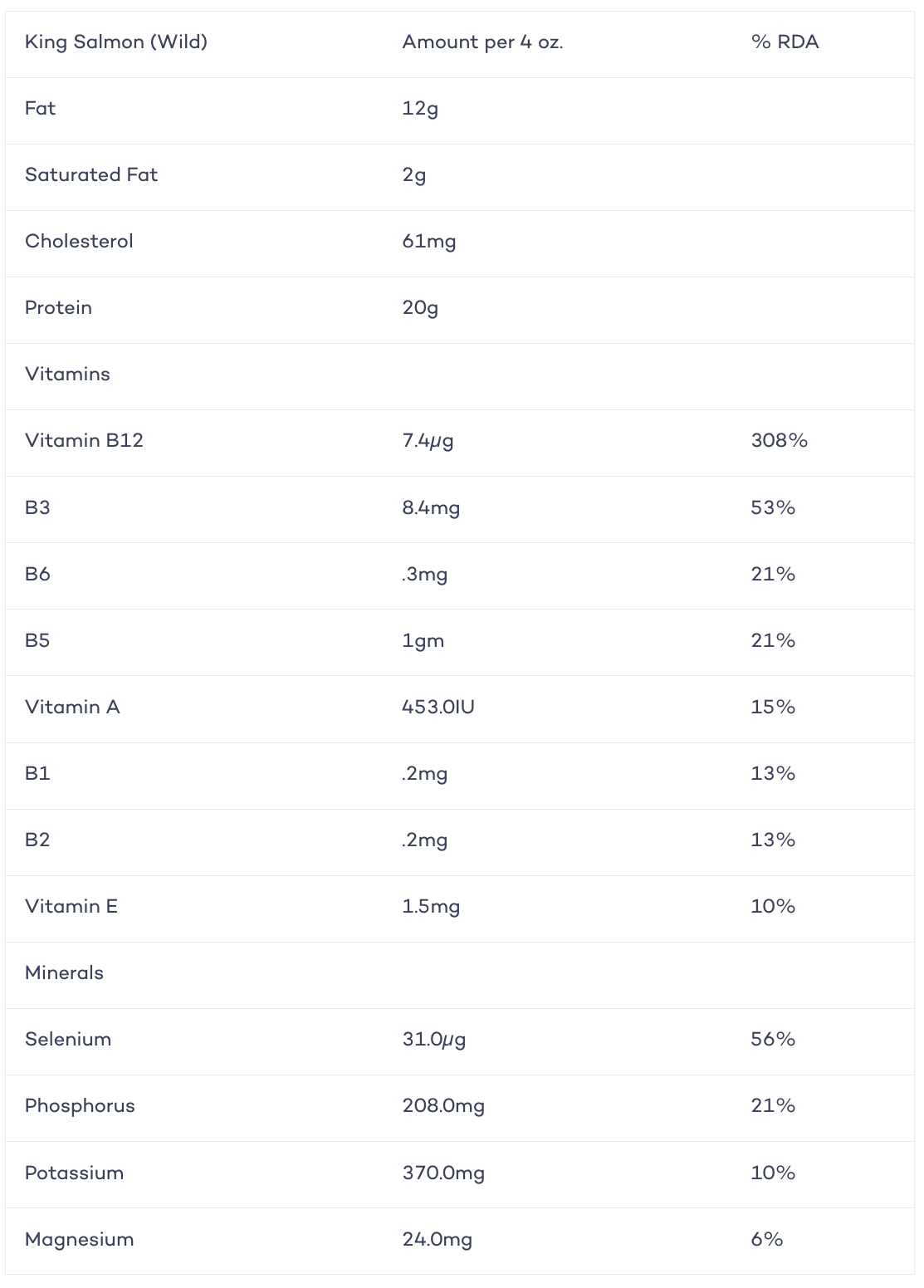Image resolution: width=924 pixels, height=1288 pixels.
Task: Click the Vitamins section heading
Action: [67, 375]
